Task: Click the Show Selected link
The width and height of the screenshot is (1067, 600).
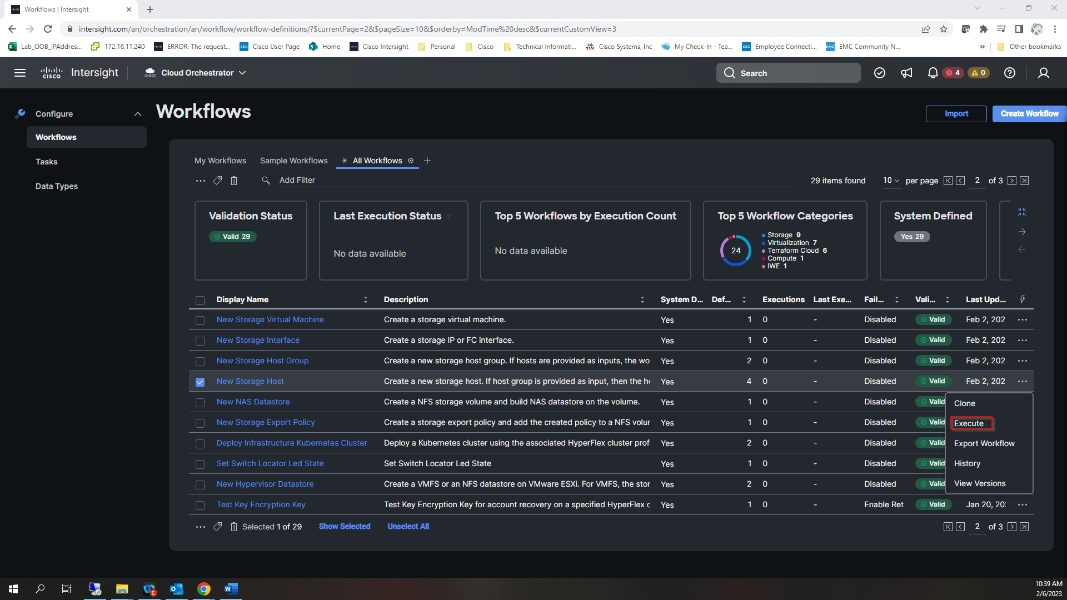Action: 344,527
